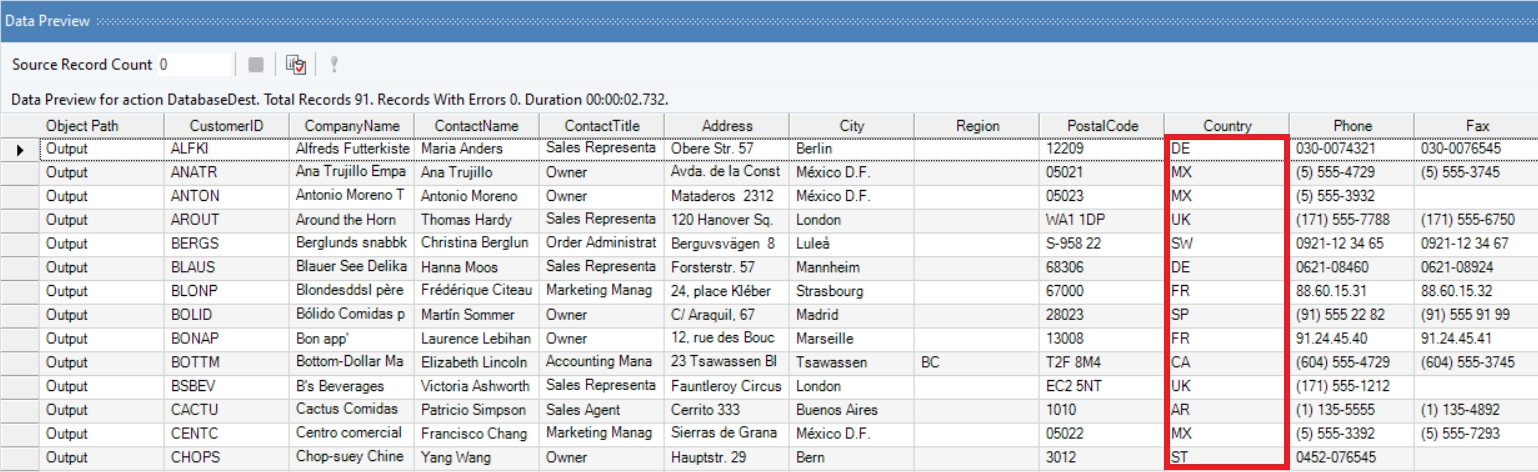Select the Strasbourg city cell
Screen dimensions: 1538x472
click(850, 291)
